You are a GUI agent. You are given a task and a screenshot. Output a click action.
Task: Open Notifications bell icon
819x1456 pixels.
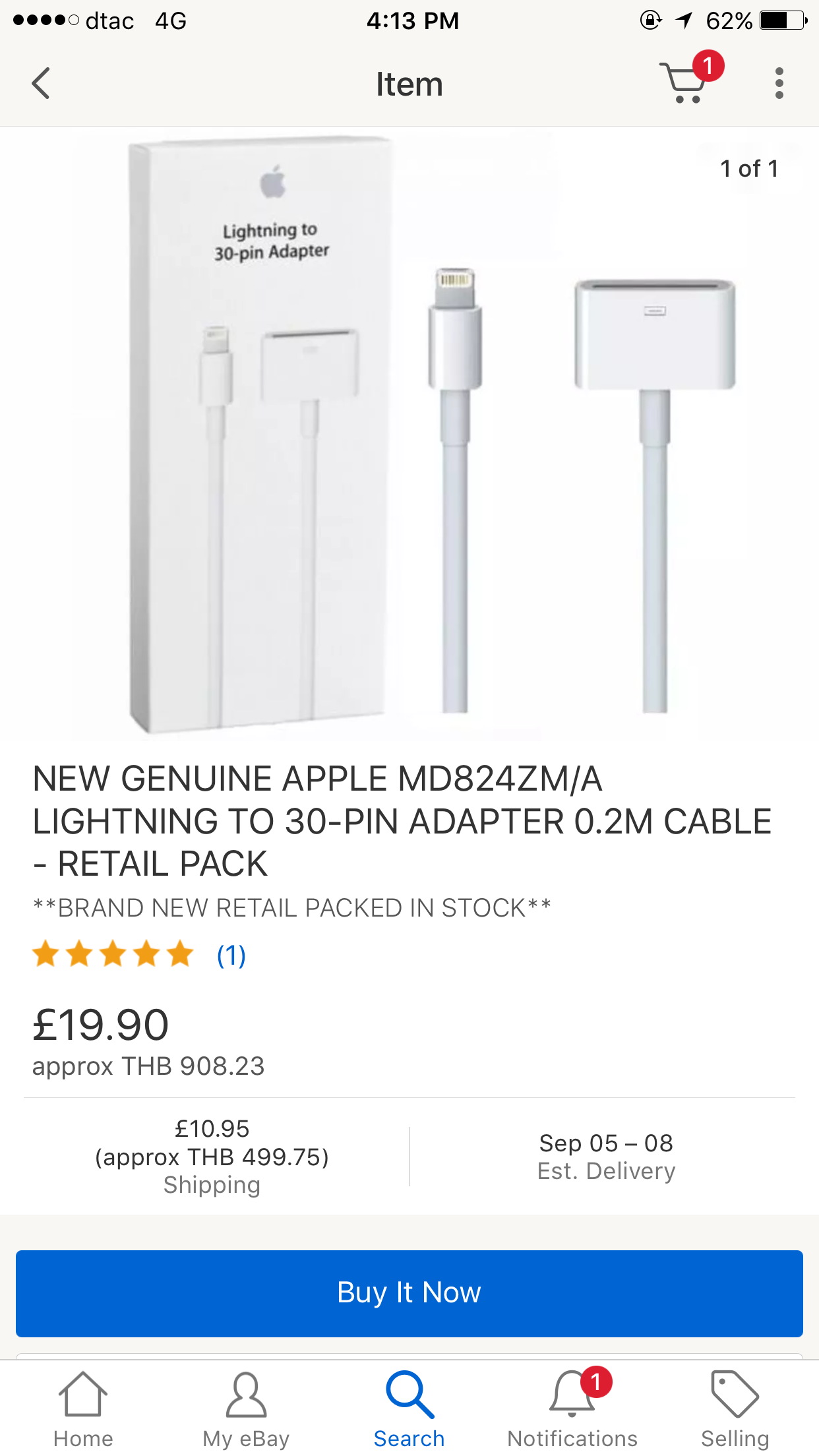tap(572, 1395)
